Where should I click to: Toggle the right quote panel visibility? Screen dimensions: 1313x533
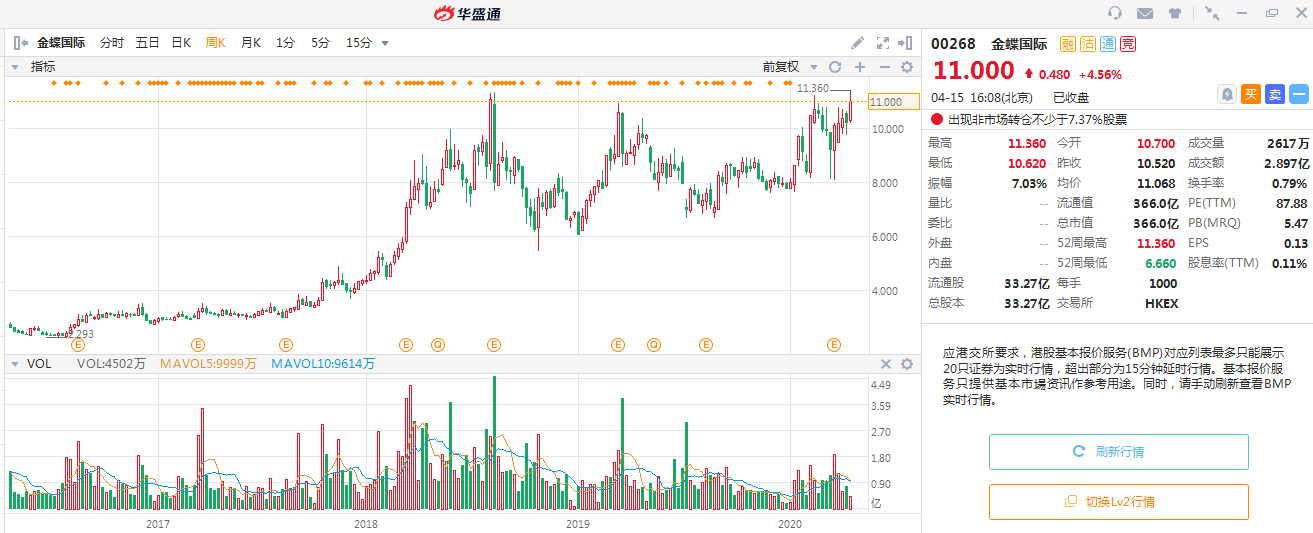pos(905,43)
